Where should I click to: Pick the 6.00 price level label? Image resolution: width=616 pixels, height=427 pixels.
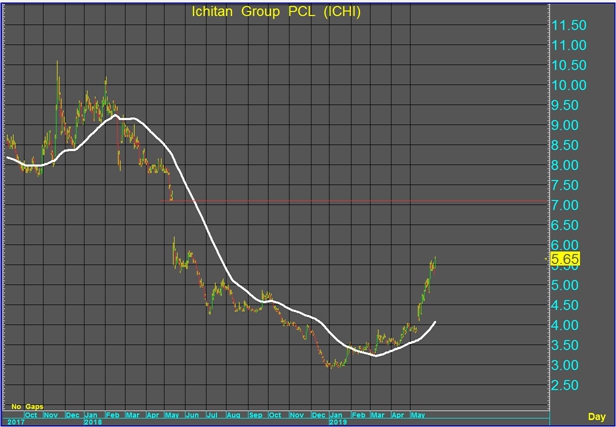click(565, 245)
